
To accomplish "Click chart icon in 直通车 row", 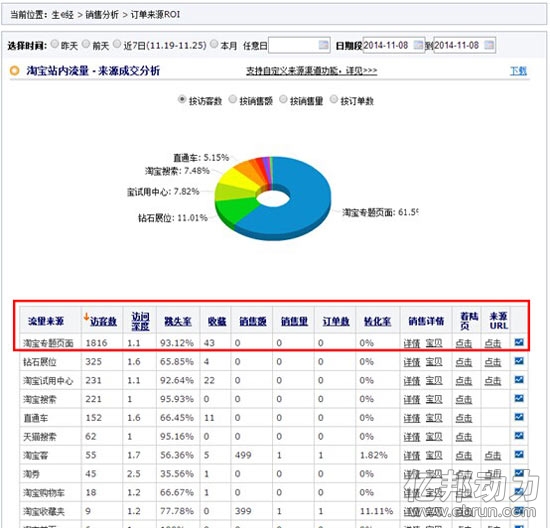I will [519, 417].
